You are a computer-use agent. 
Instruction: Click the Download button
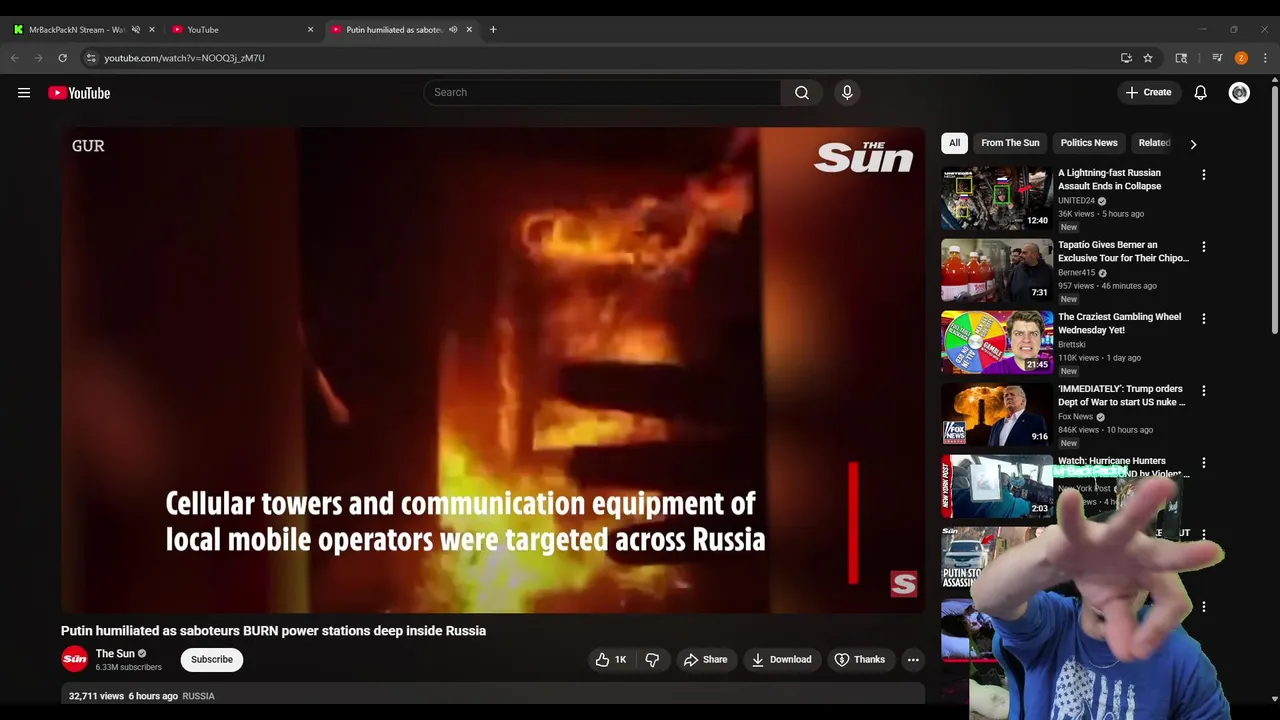click(781, 659)
